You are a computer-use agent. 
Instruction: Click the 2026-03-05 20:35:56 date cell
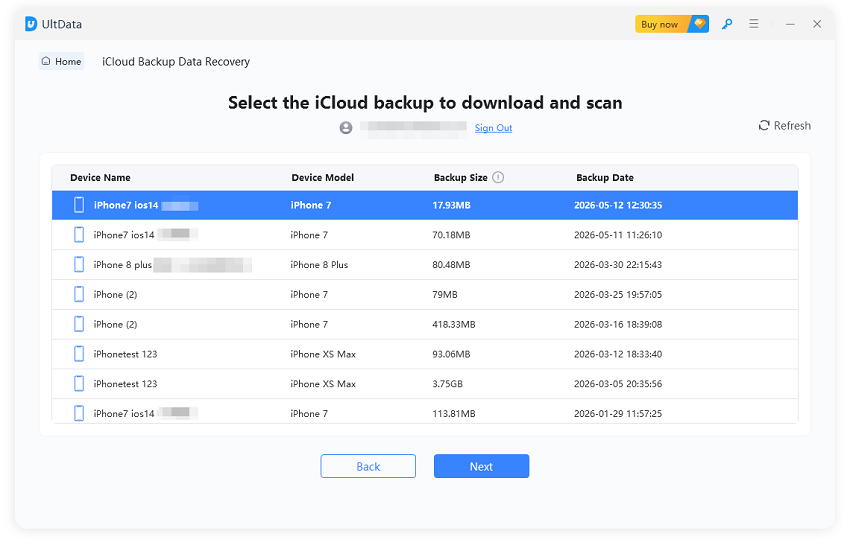pyautogui.click(x=618, y=384)
